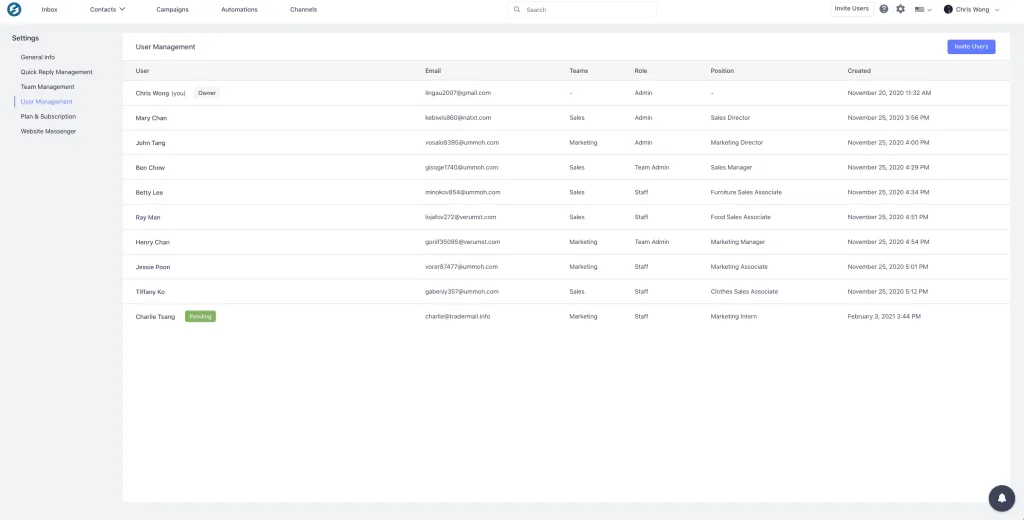Select user Charlie Tsang
The image size is (1024, 520).
[x=155, y=317]
